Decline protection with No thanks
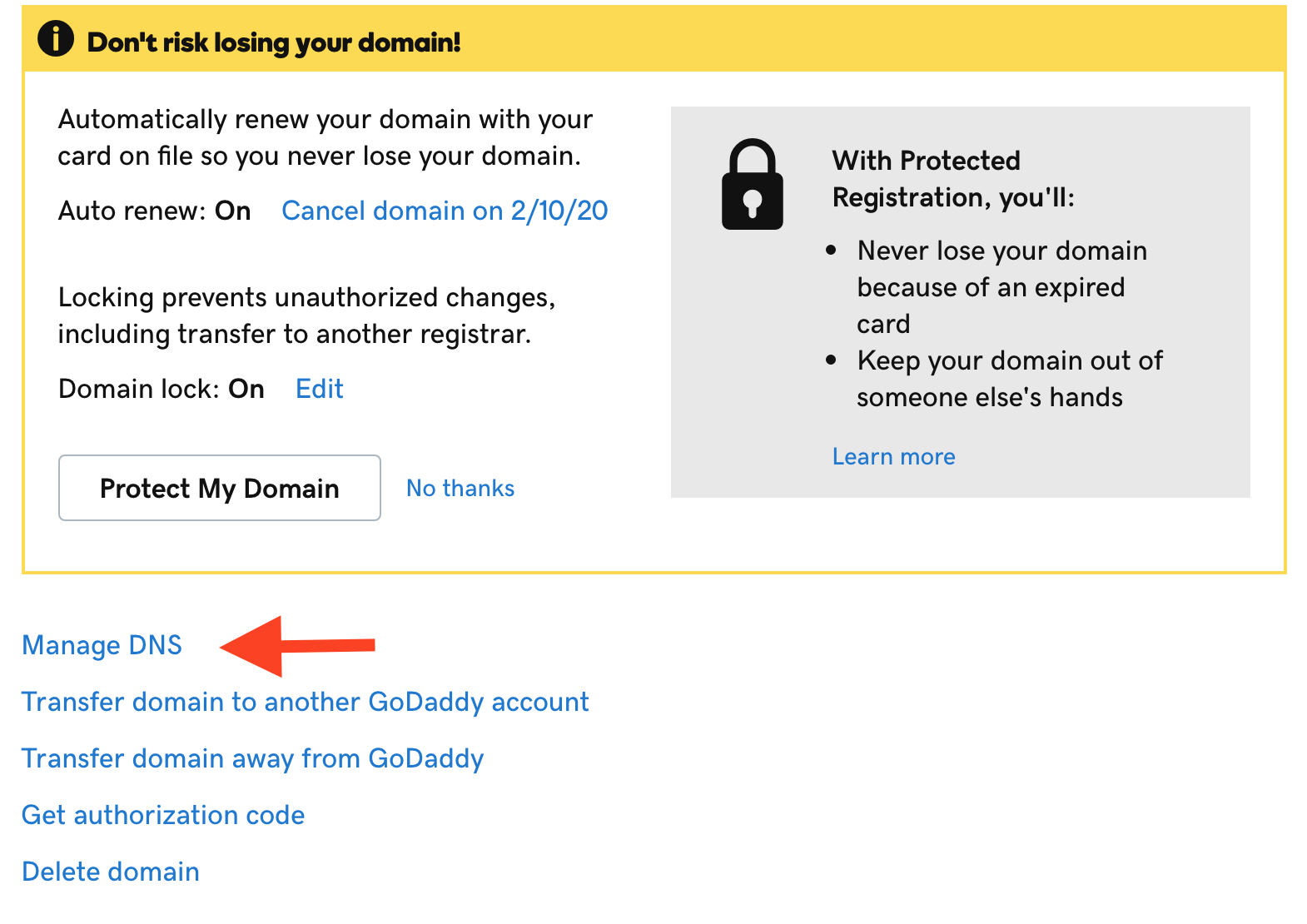The height and width of the screenshot is (924, 1307). 460,489
